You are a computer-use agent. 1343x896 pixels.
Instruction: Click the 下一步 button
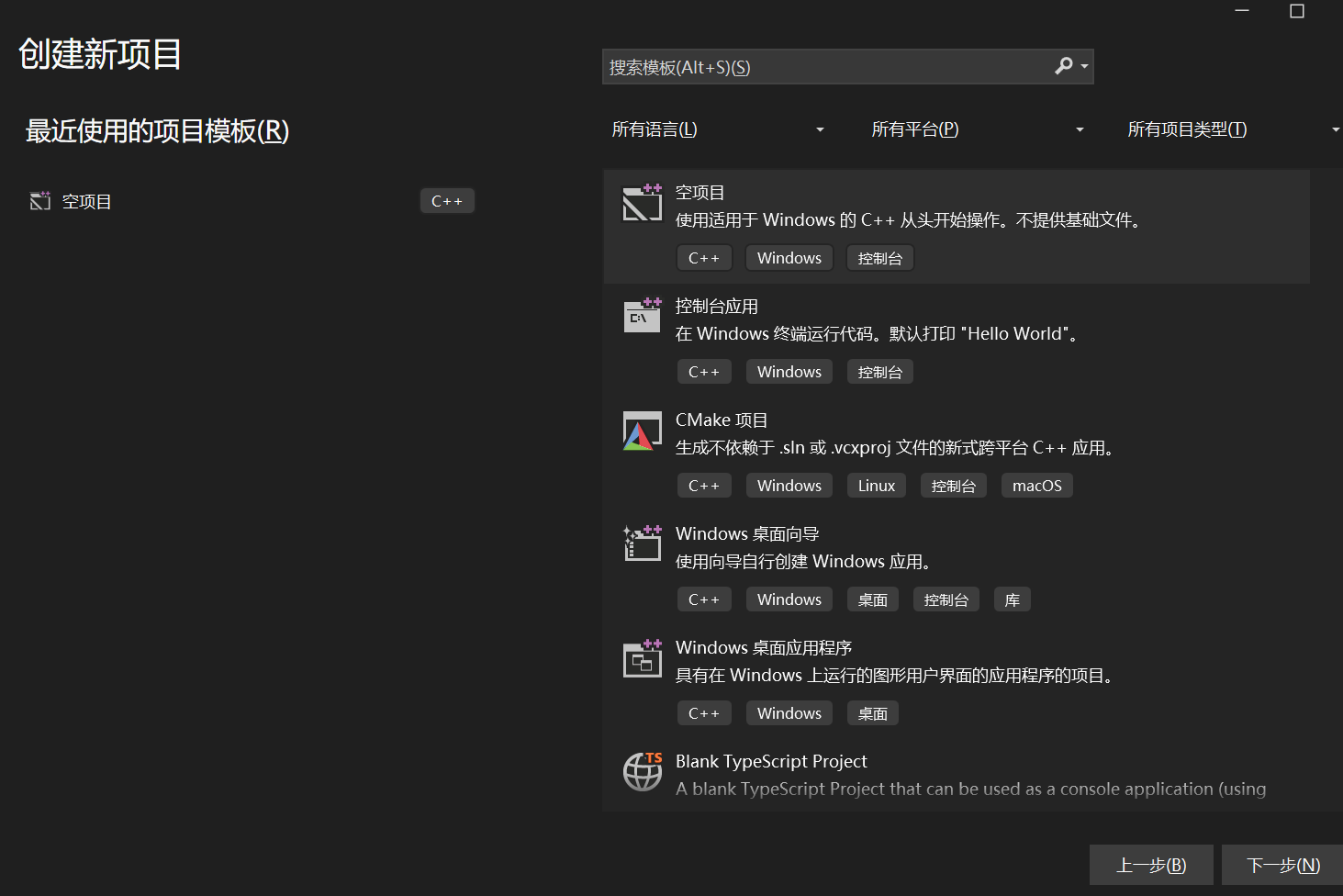[1281, 864]
